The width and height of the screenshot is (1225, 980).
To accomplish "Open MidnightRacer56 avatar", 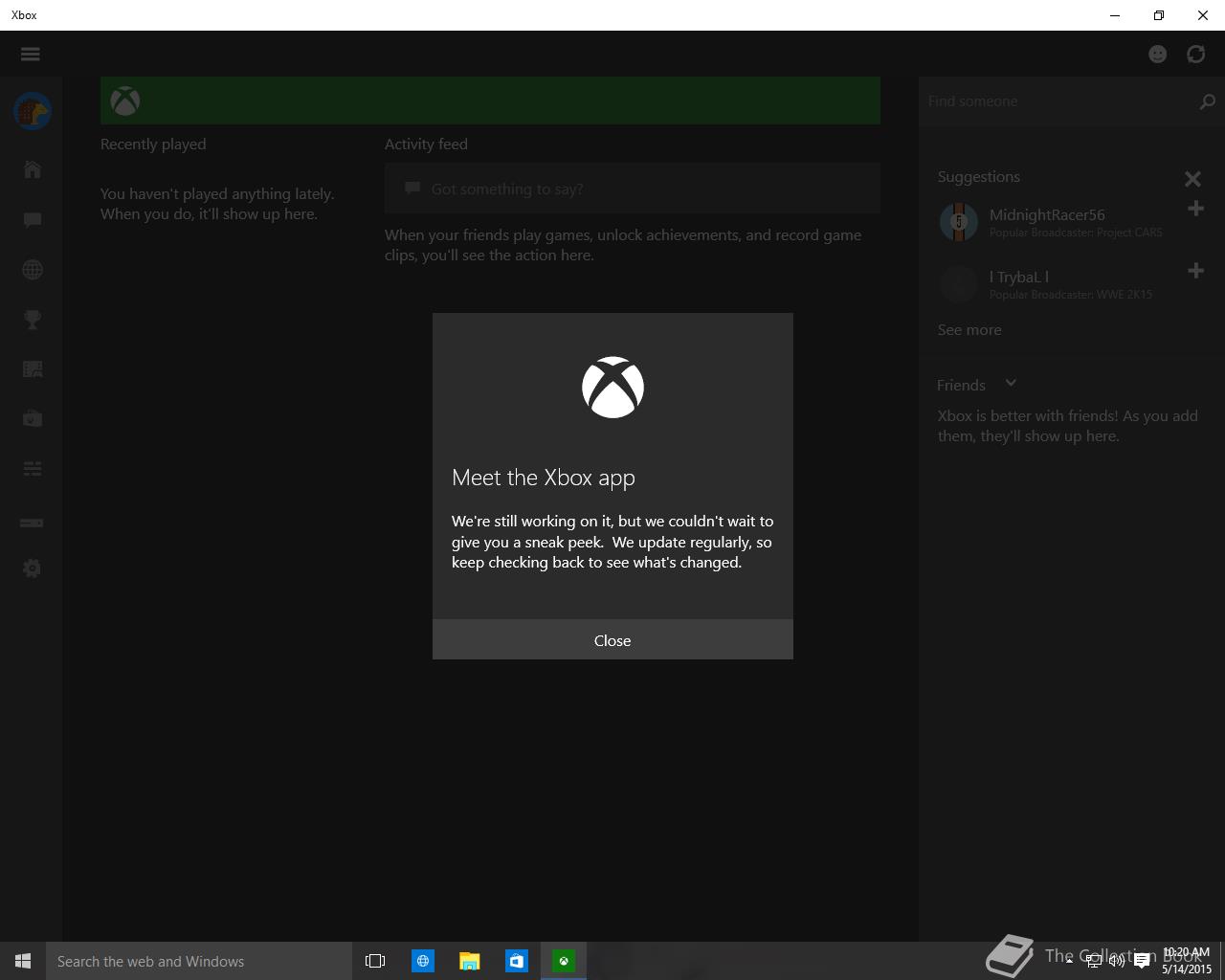I will point(958,222).
